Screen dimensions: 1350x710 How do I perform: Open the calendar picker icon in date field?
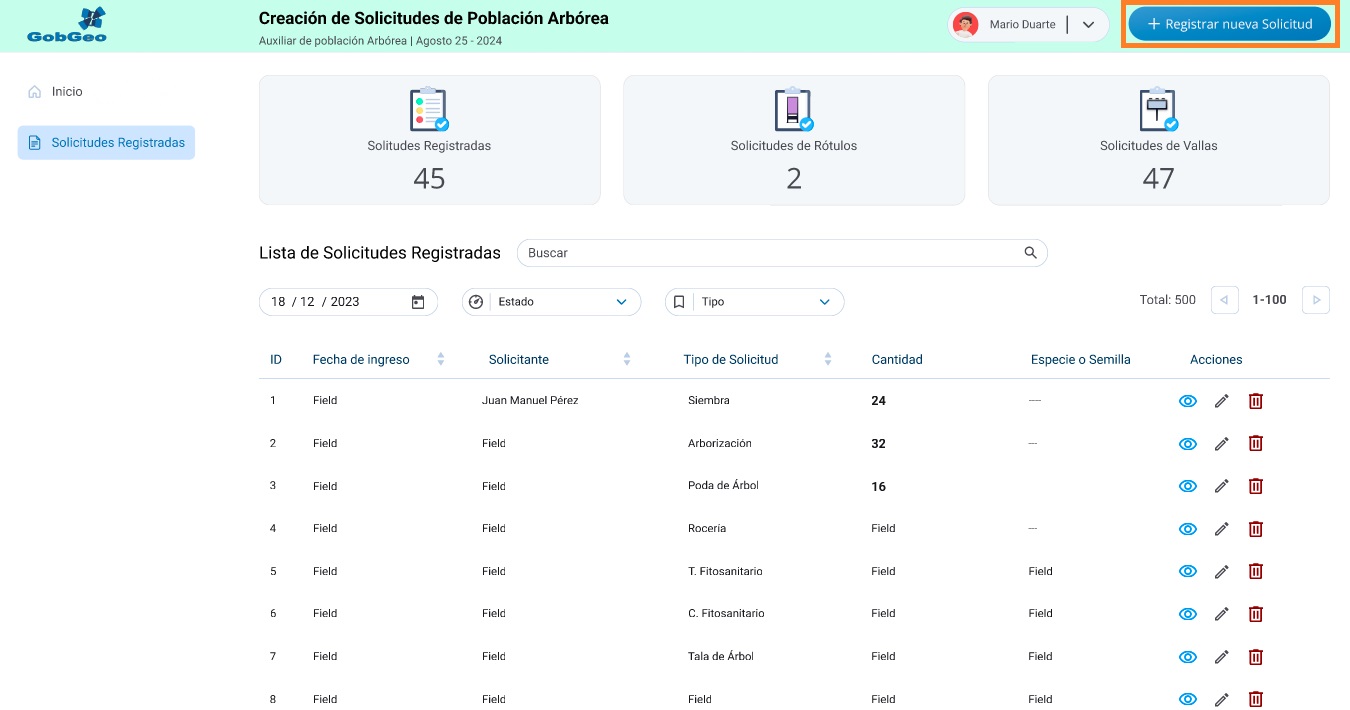coord(418,302)
